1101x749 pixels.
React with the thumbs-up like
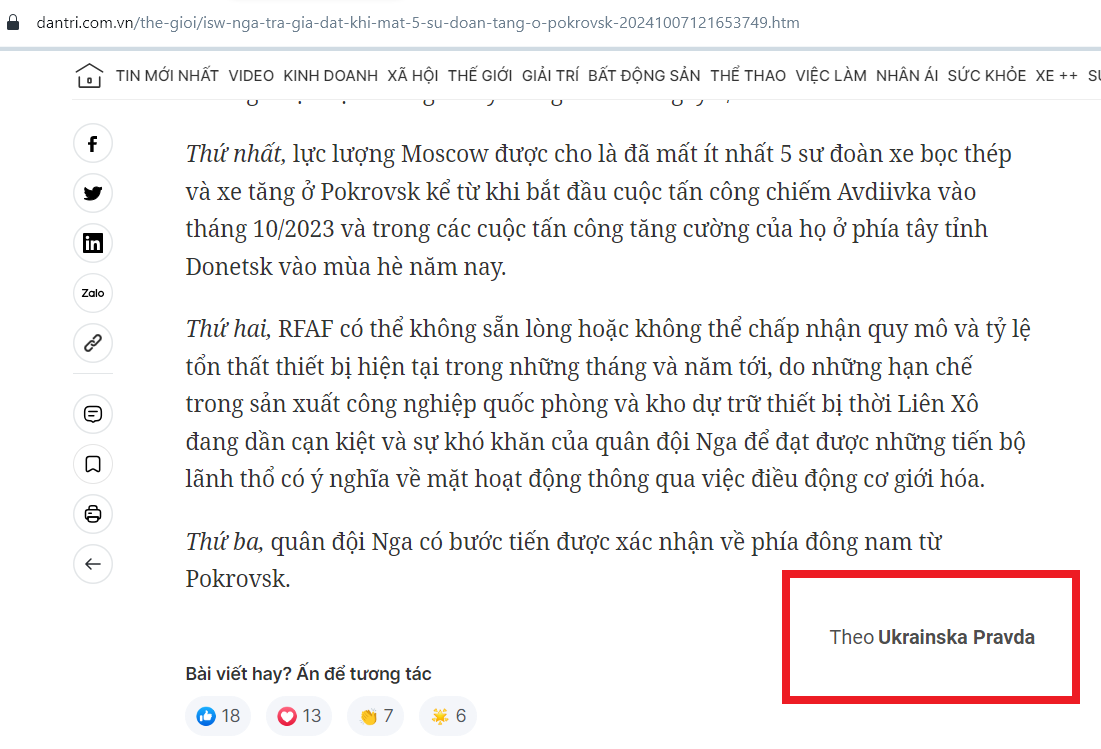coord(218,716)
